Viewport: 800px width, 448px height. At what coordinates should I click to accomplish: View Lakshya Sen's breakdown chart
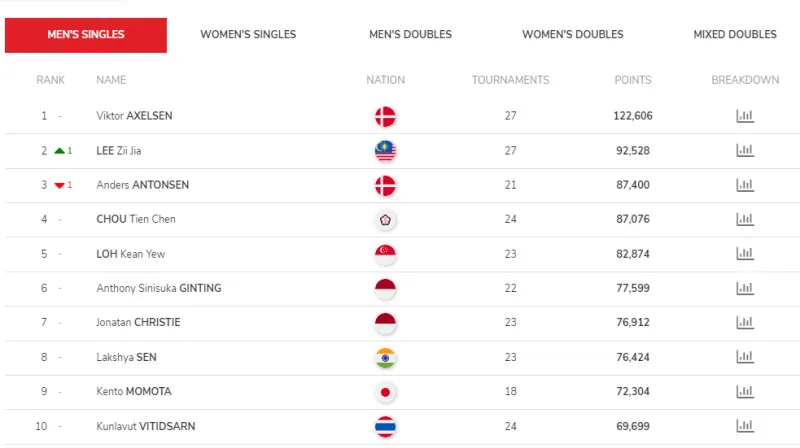(x=744, y=357)
